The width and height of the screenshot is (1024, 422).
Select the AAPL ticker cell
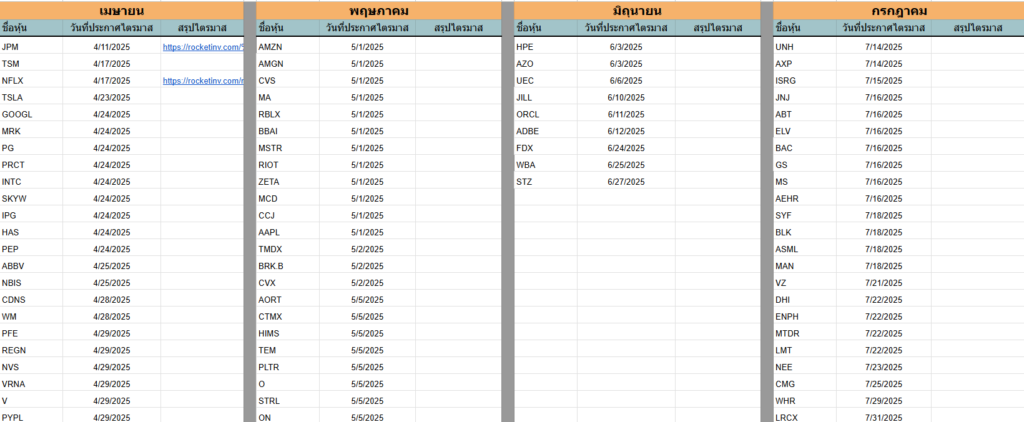(x=288, y=233)
